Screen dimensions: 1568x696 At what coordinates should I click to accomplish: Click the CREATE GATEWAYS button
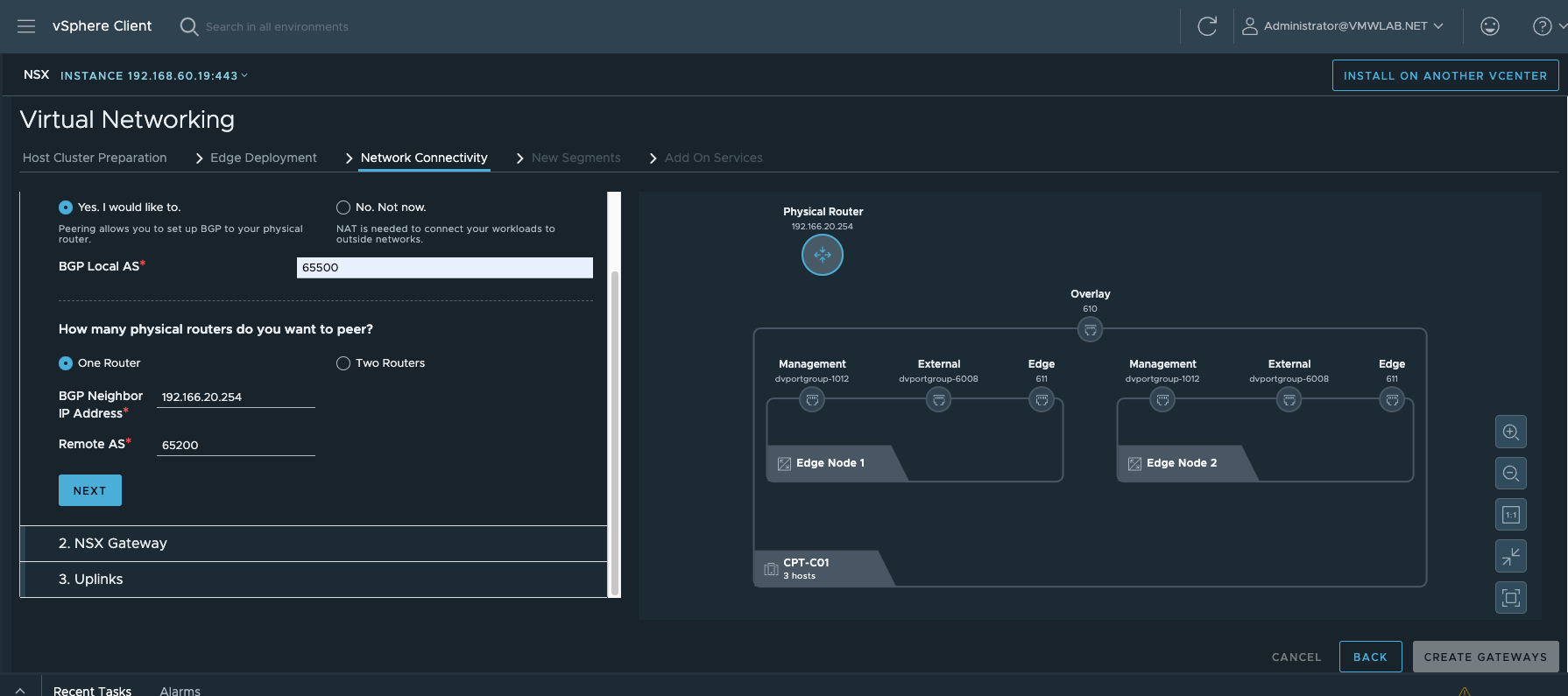point(1485,657)
